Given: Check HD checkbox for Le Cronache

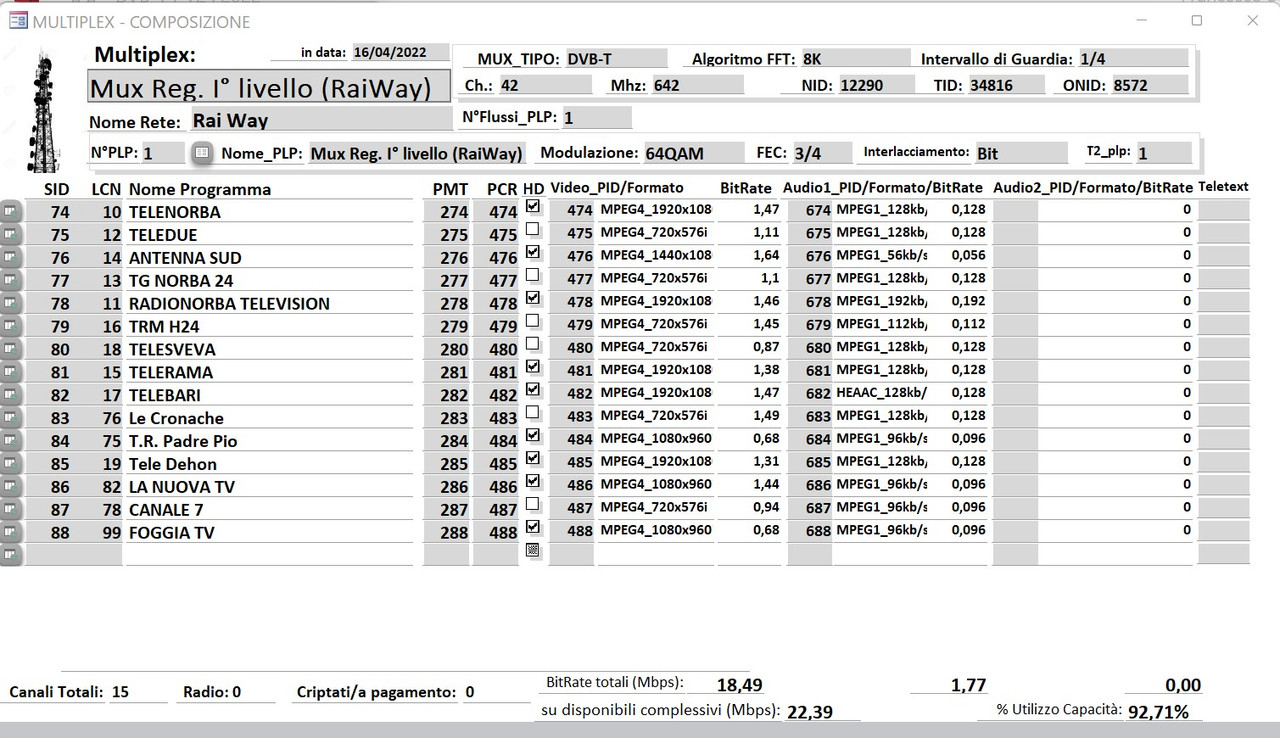Looking at the screenshot, I should [533, 412].
